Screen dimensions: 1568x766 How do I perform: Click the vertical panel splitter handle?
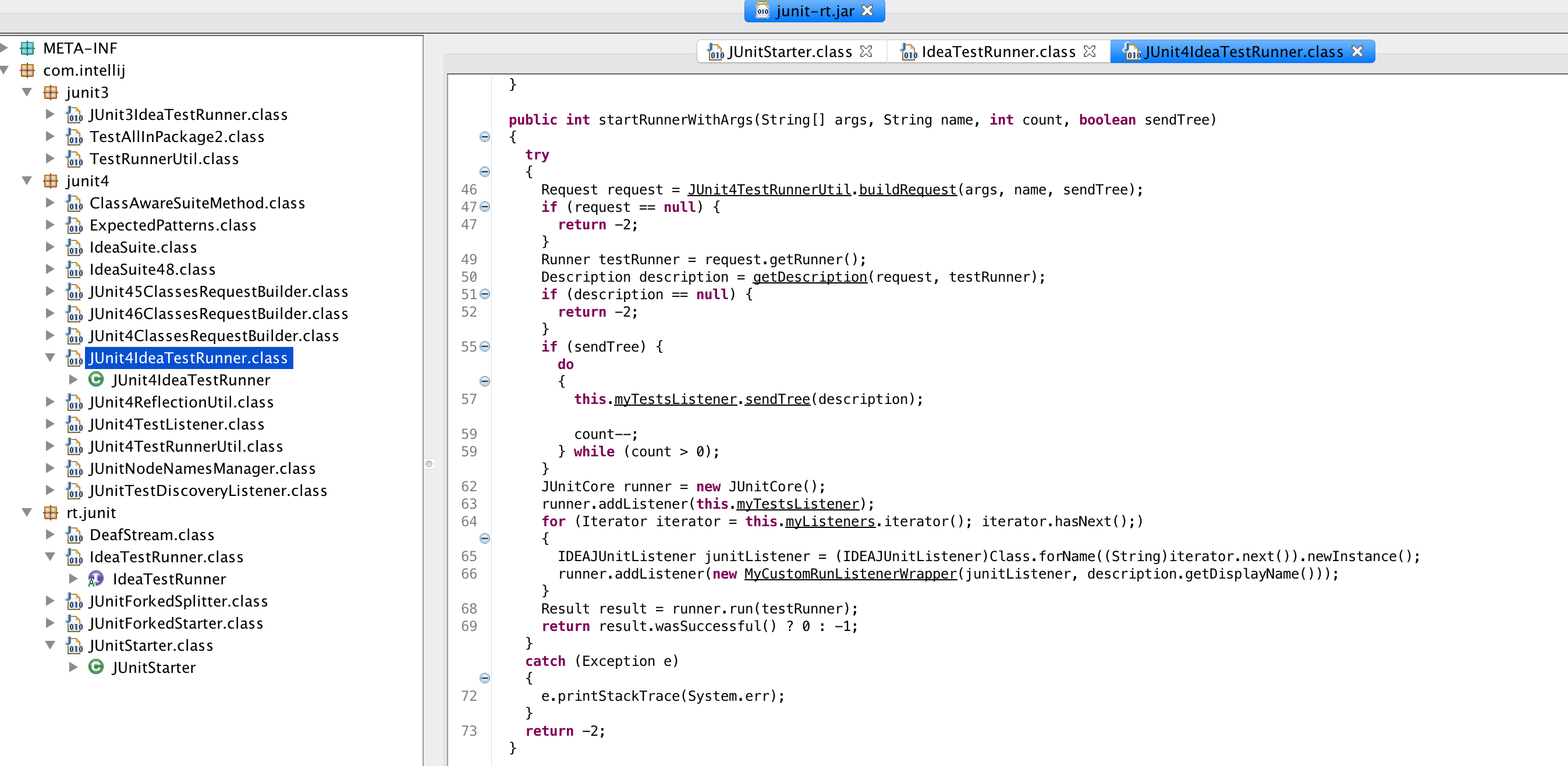429,464
